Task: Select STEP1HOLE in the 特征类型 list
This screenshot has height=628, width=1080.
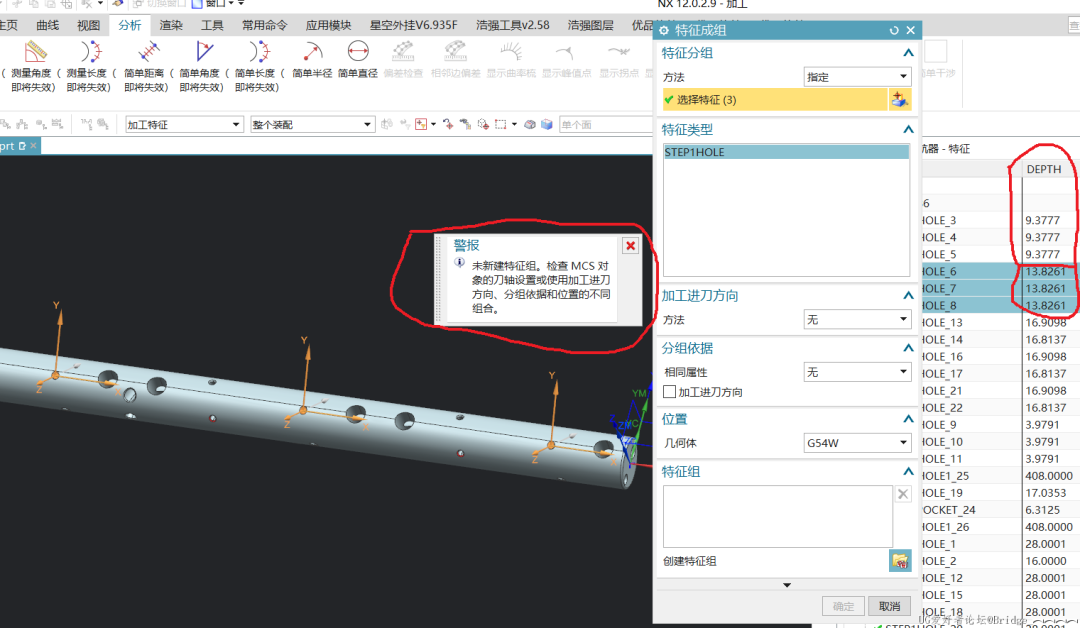Action: (786, 152)
